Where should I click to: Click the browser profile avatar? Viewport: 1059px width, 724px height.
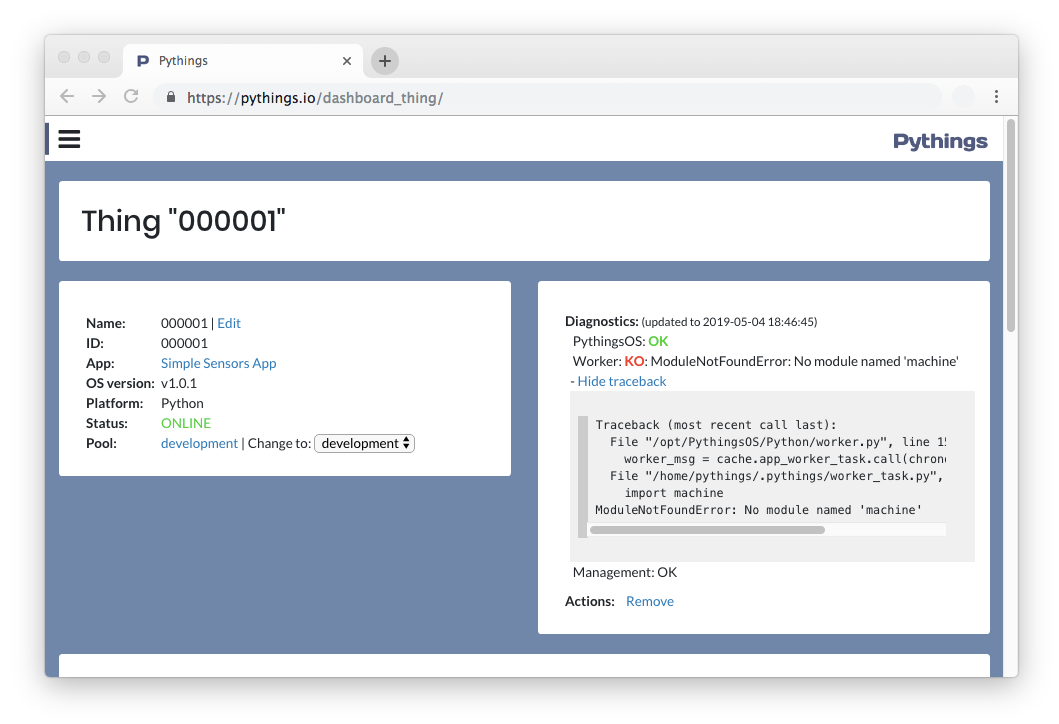pos(963,97)
